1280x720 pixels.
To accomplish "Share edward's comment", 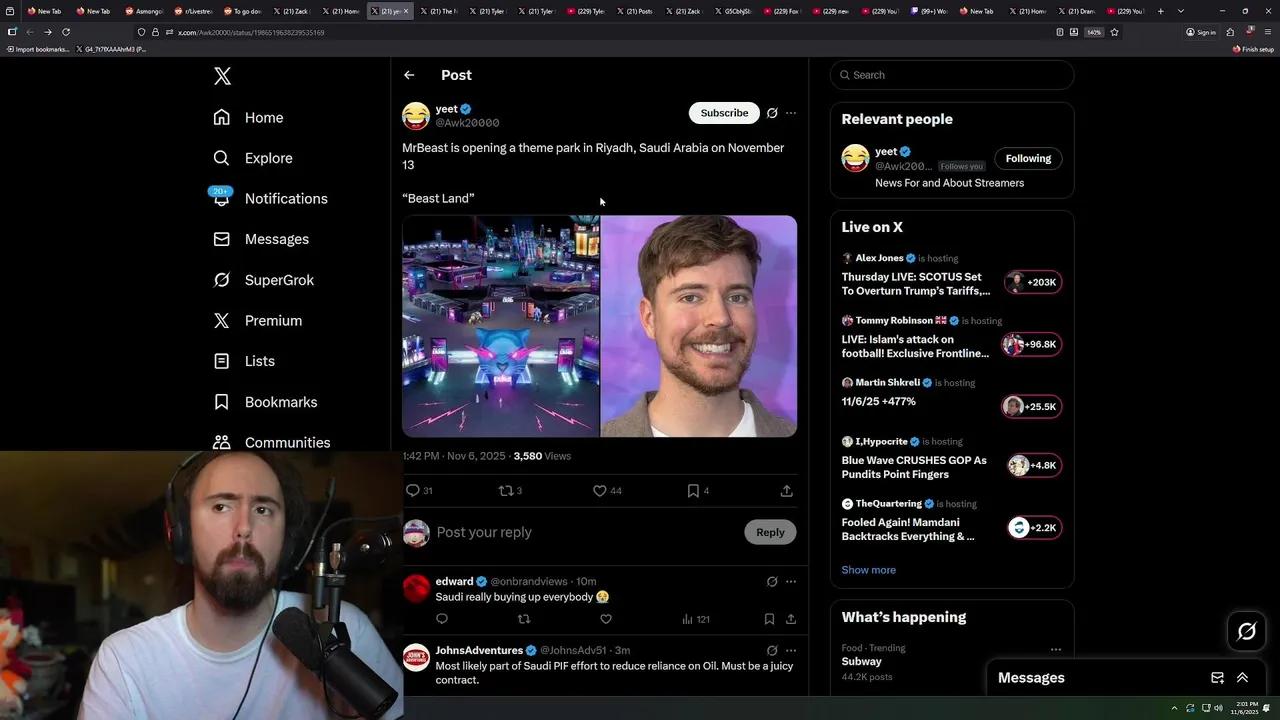I will [791, 619].
